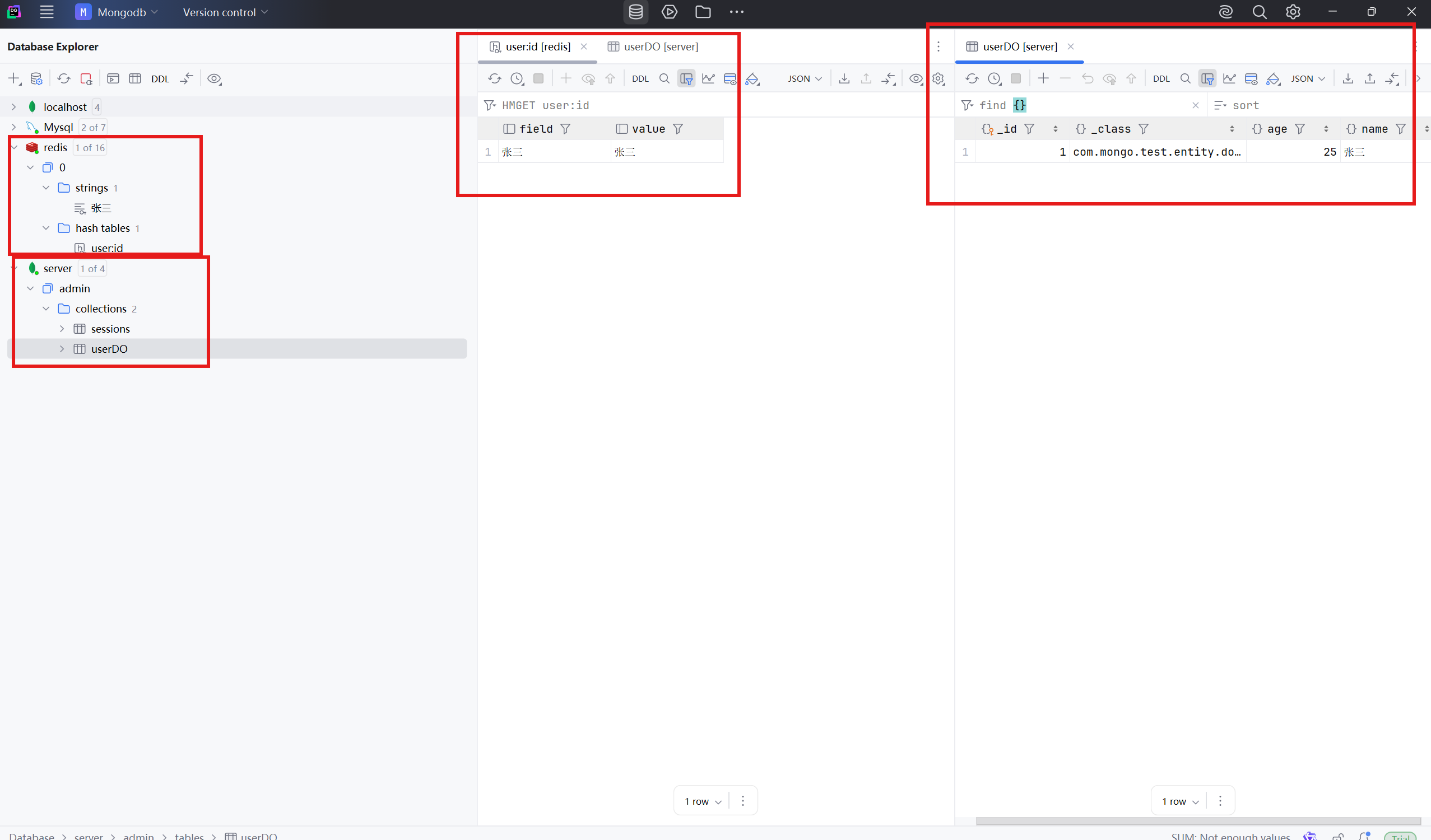Toggle the value editor in the redis grid
This screenshot has width=1431, height=840.
point(730,79)
